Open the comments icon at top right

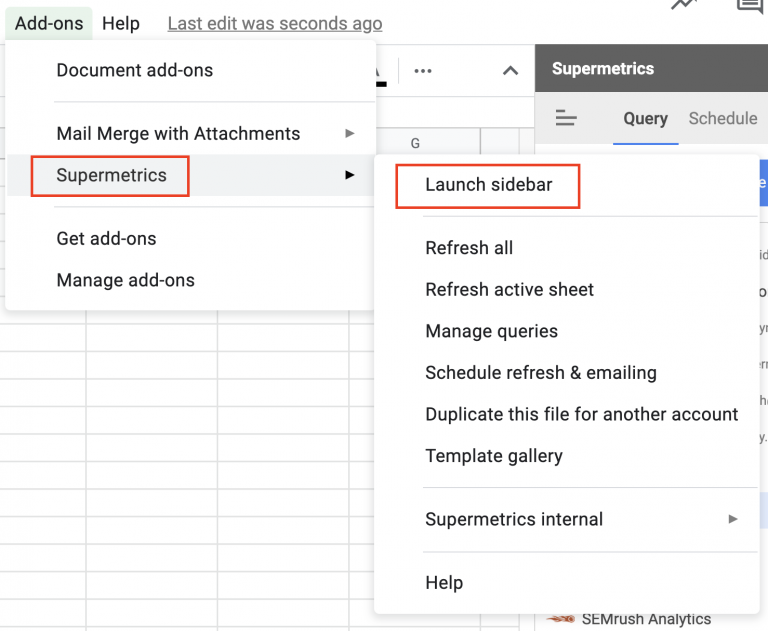click(x=751, y=6)
